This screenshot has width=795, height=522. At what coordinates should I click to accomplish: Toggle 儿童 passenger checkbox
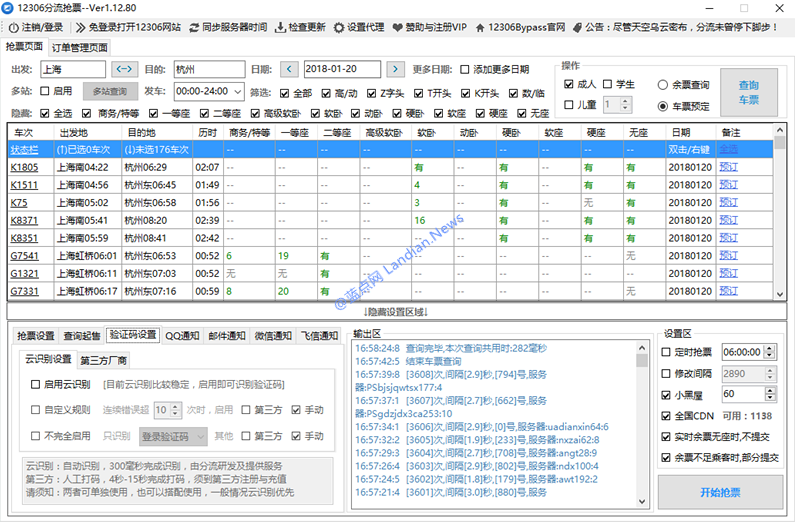point(568,104)
